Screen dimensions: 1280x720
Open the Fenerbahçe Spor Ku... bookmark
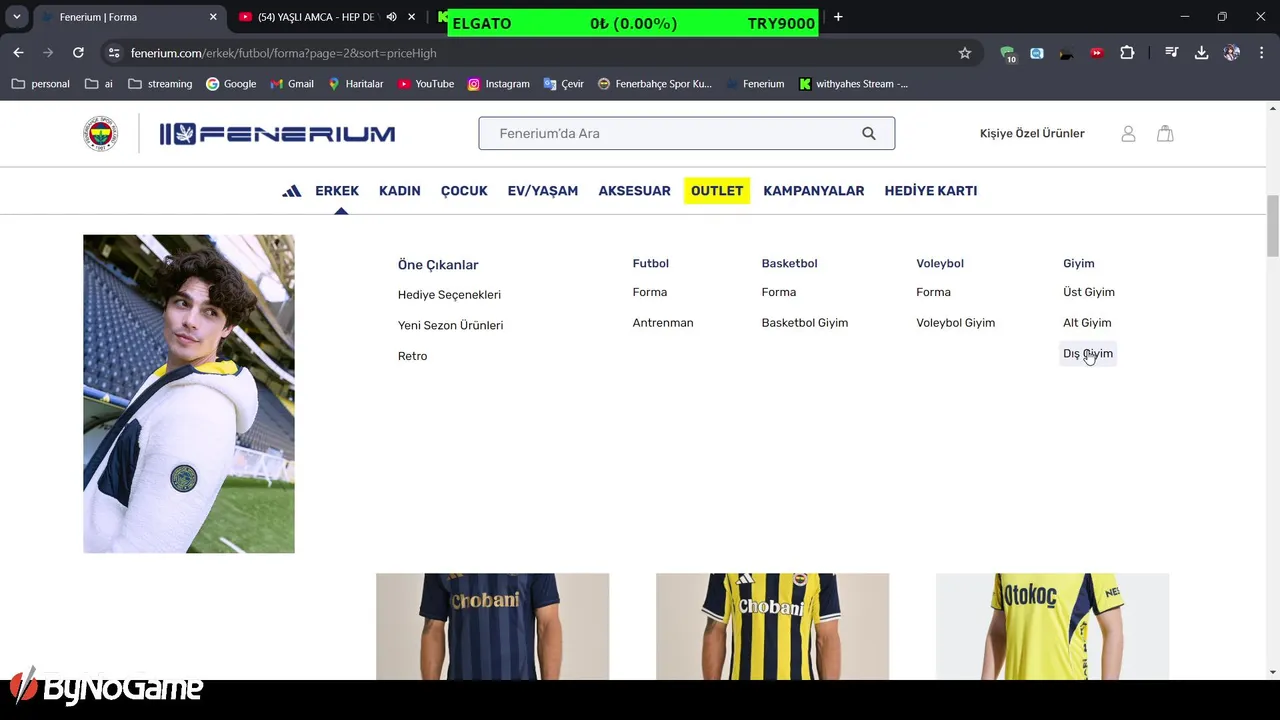(x=655, y=84)
